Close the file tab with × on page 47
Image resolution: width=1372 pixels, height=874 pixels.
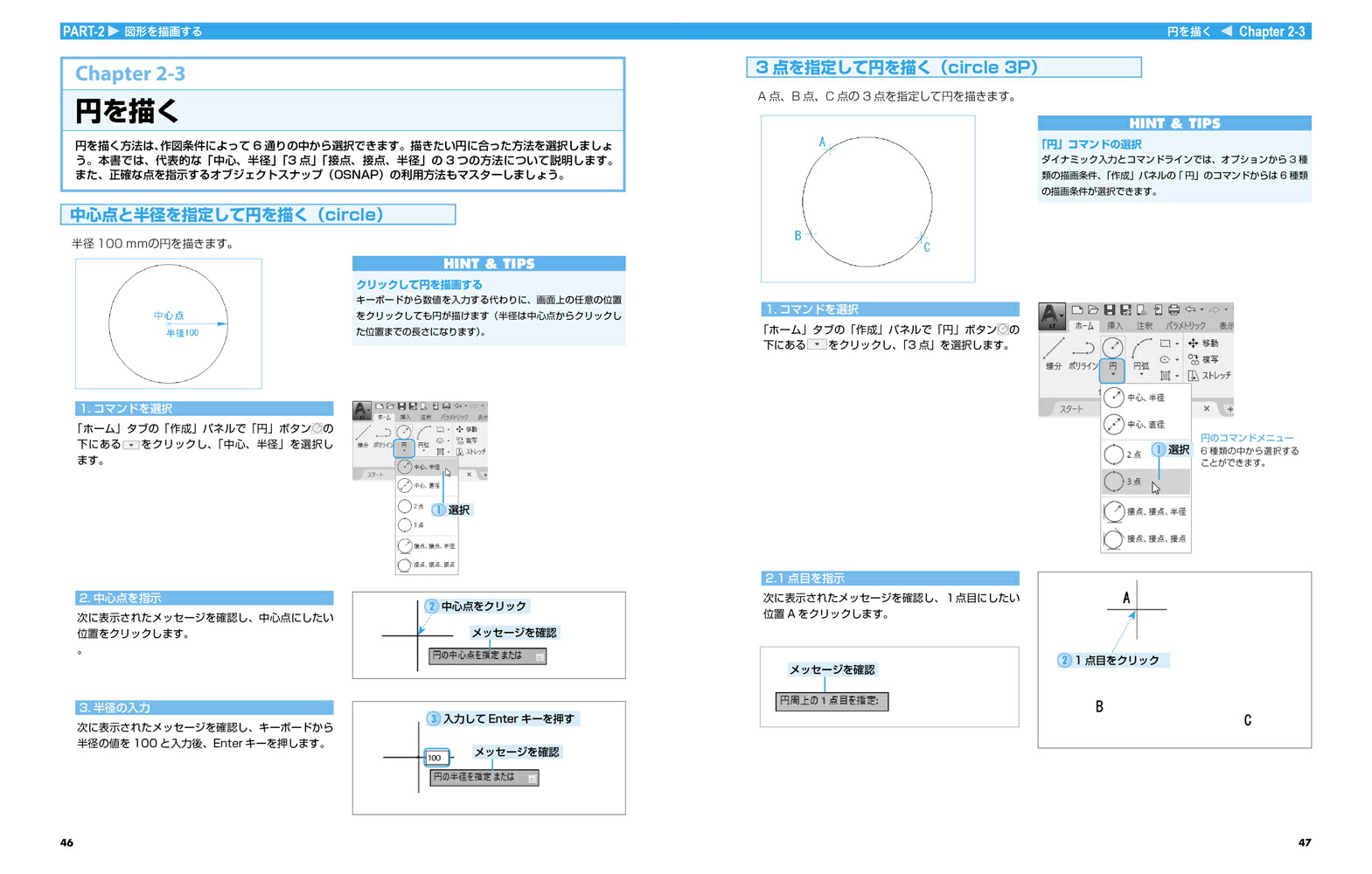tap(1207, 408)
